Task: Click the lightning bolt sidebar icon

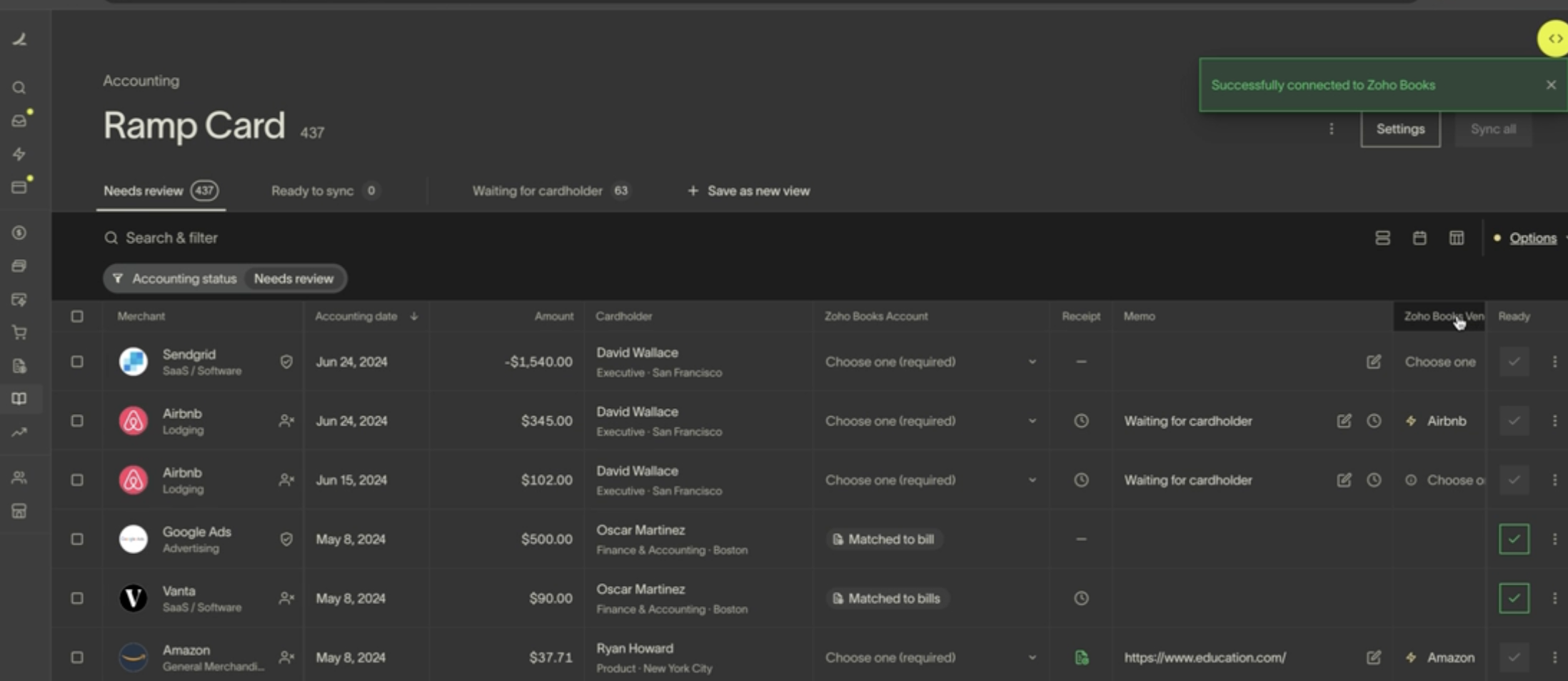Action: tap(19, 154)
